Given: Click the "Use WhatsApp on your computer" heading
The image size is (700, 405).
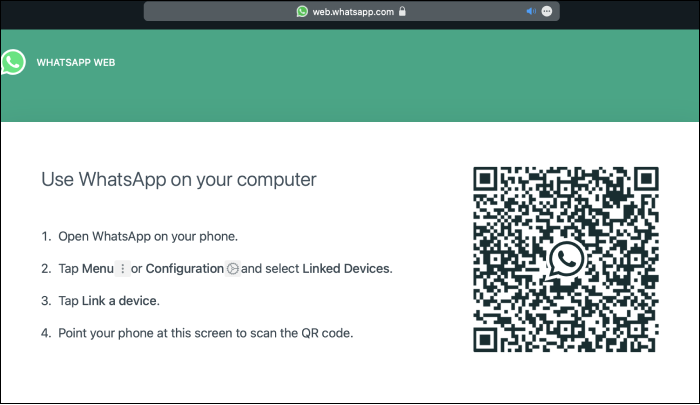Looking at the screenshot, I should click(x=179, y=180).
